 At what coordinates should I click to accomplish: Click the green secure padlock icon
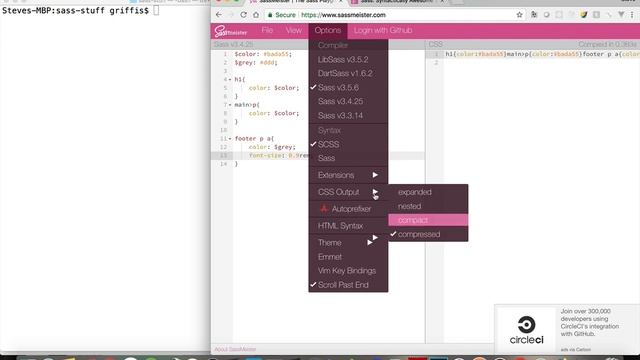270,15
